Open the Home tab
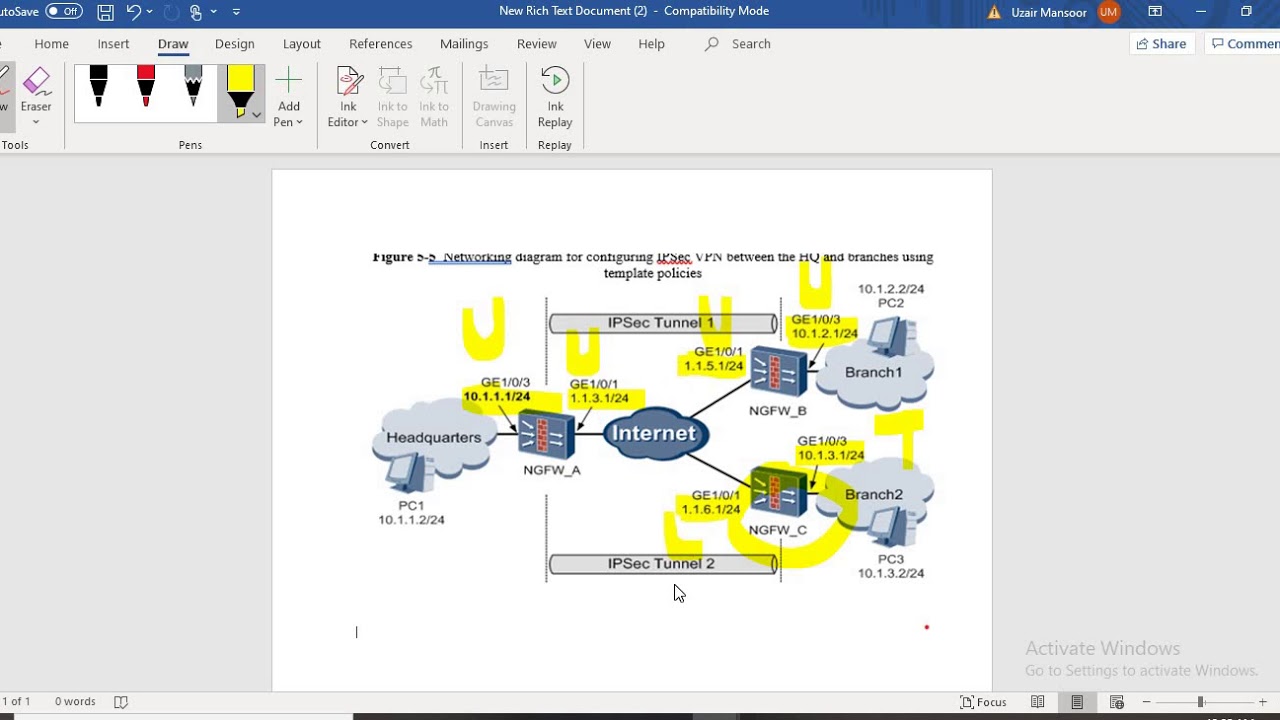 (52, 44)
